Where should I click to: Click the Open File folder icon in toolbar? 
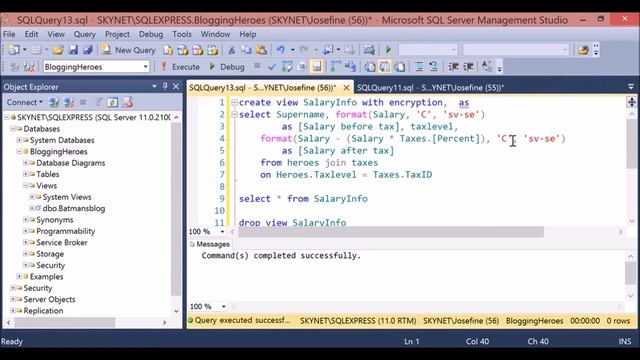pyautogui.click(x=58, y=50)
